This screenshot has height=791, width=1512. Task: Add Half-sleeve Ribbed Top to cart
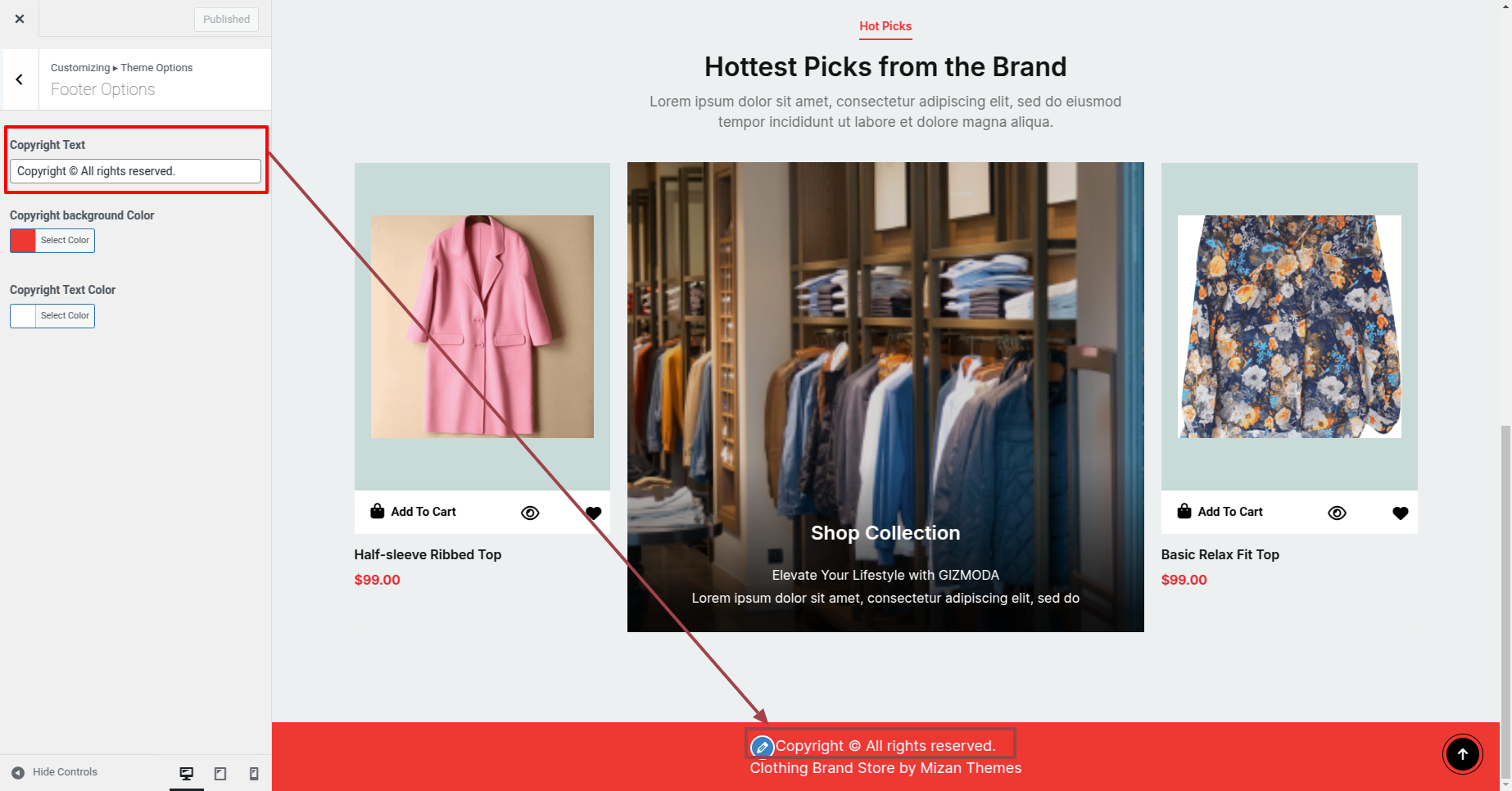[413, 512]
